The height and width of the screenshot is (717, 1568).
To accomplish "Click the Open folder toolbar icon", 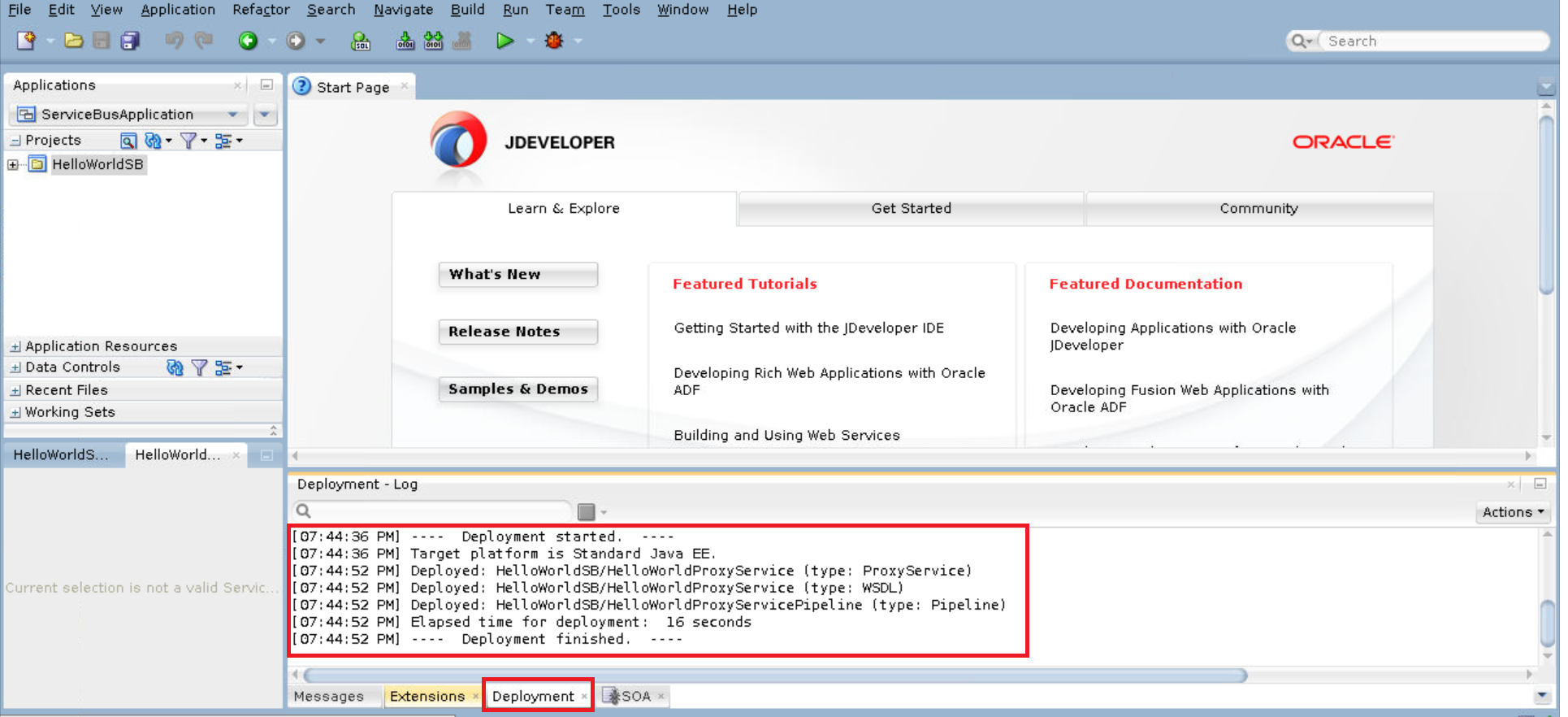I will click(x=74, y=41).
